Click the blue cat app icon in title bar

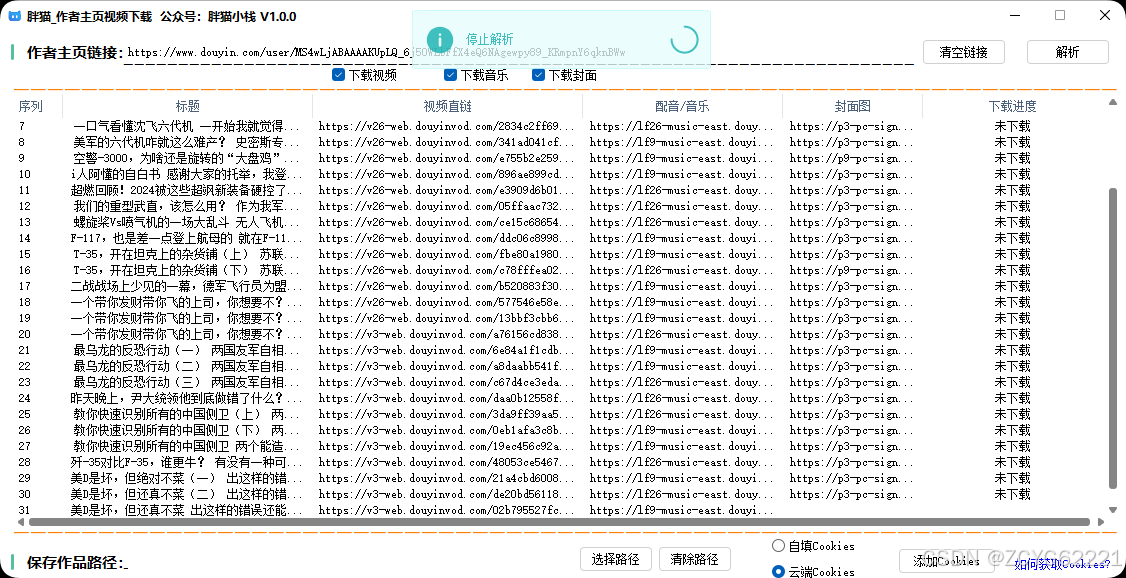coord(15,17)
